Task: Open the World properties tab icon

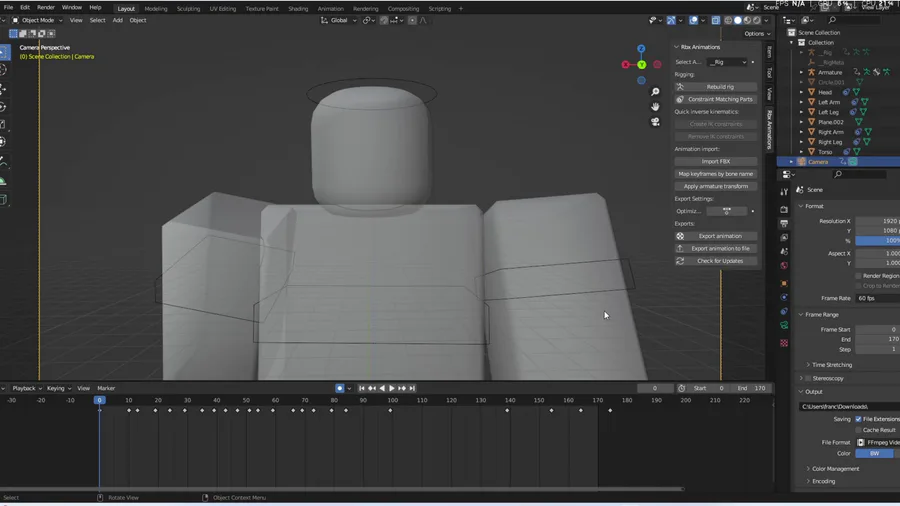Action: click(x=784, y=266)
